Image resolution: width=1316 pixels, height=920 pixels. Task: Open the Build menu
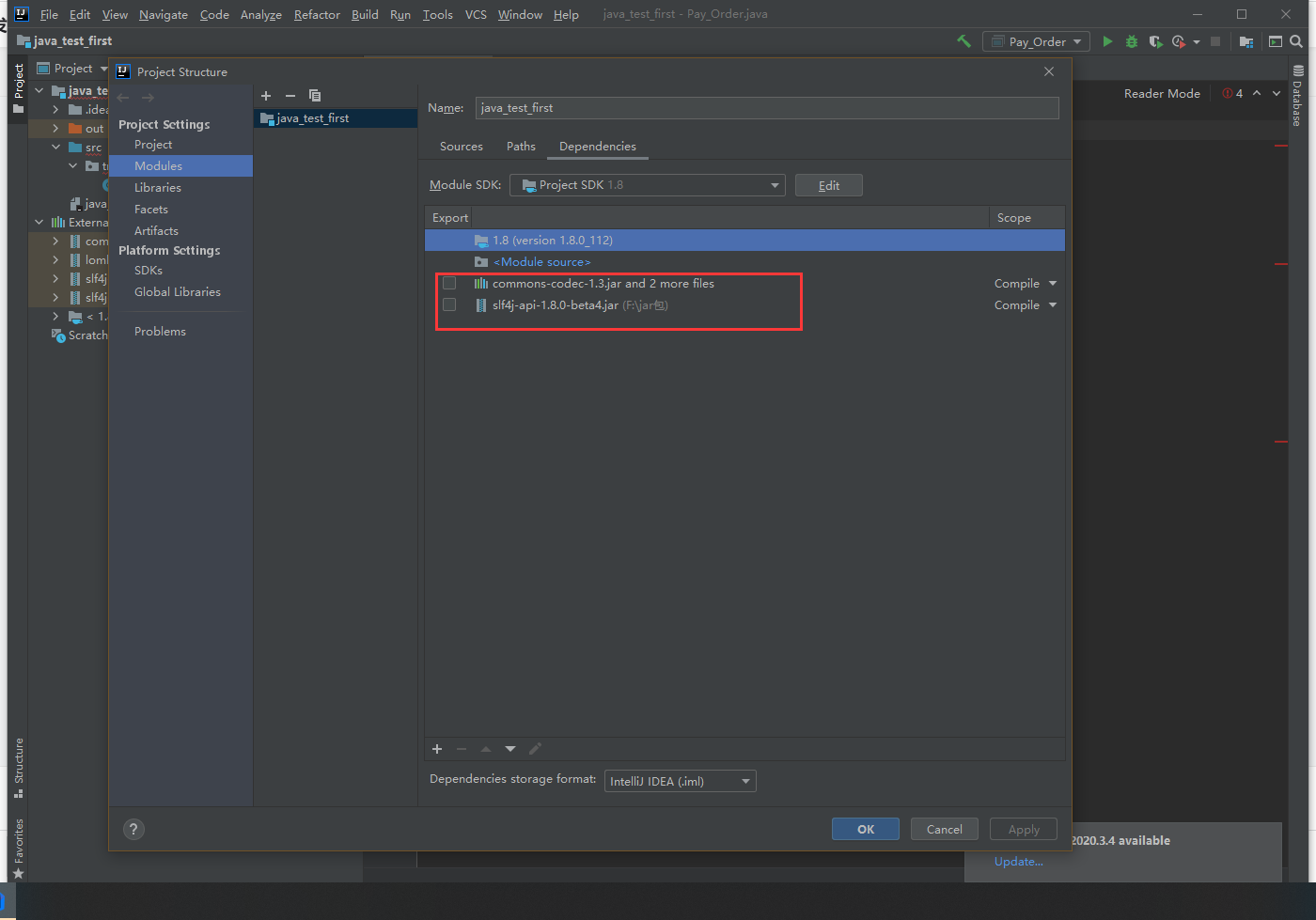[365, 14]
